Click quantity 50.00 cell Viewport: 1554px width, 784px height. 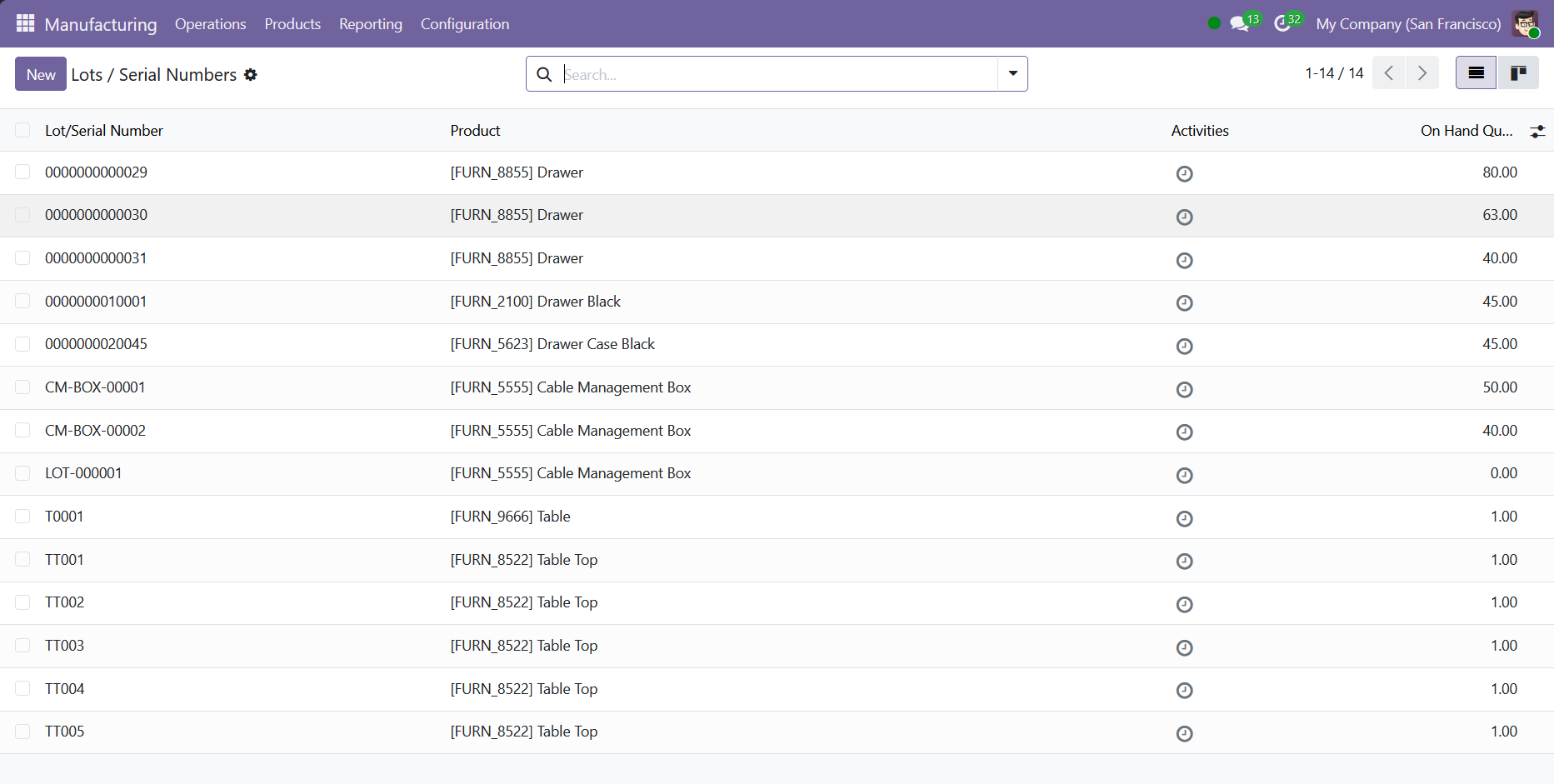tap(1500, 387)
